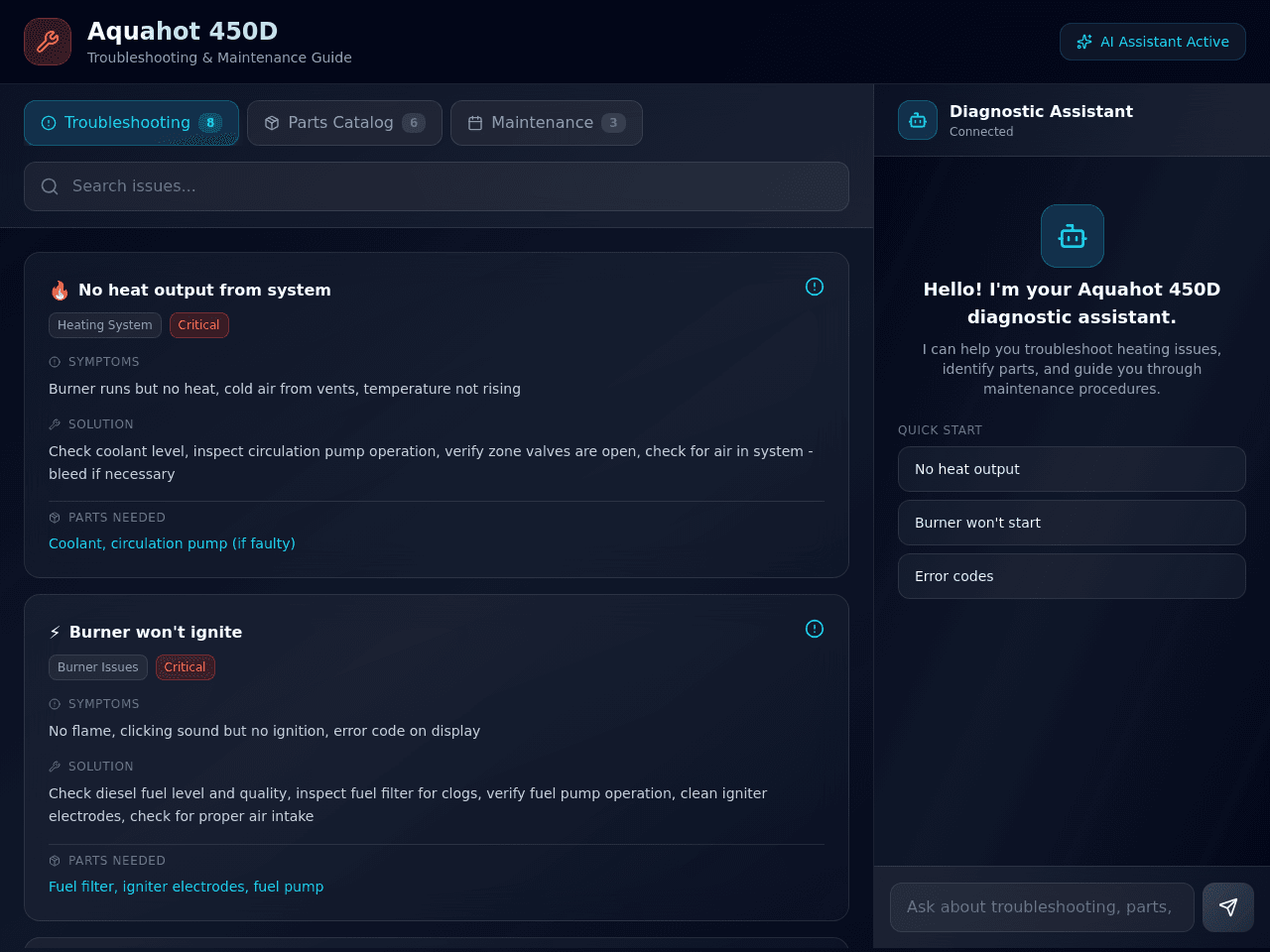Open the Parts Catalog tab
Screen dimensions: 1270x952
coord(344,123)
